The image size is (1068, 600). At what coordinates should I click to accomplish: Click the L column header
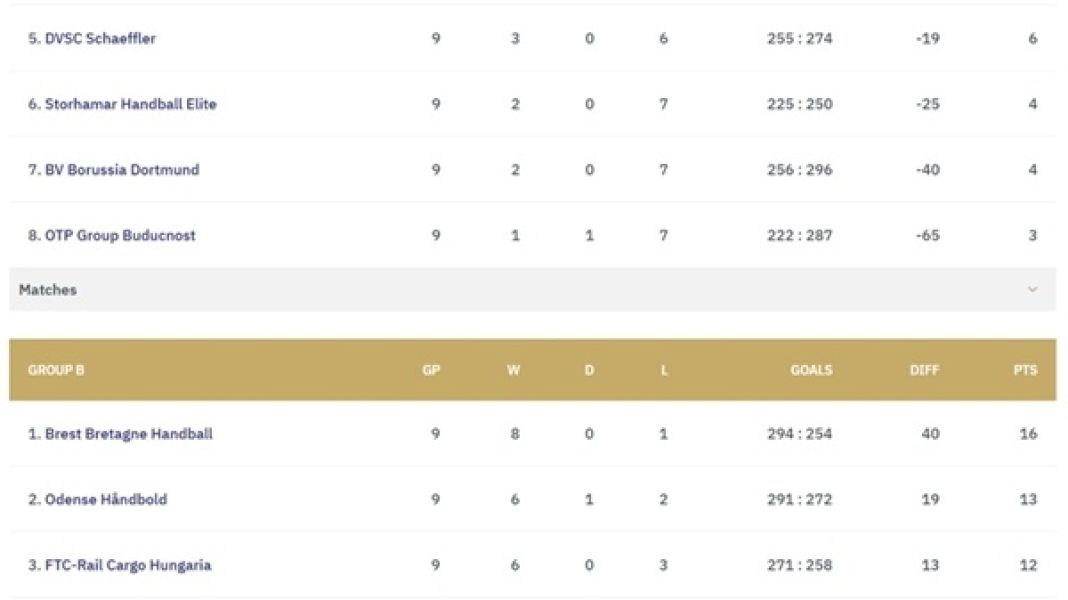[x=664, y=370]
